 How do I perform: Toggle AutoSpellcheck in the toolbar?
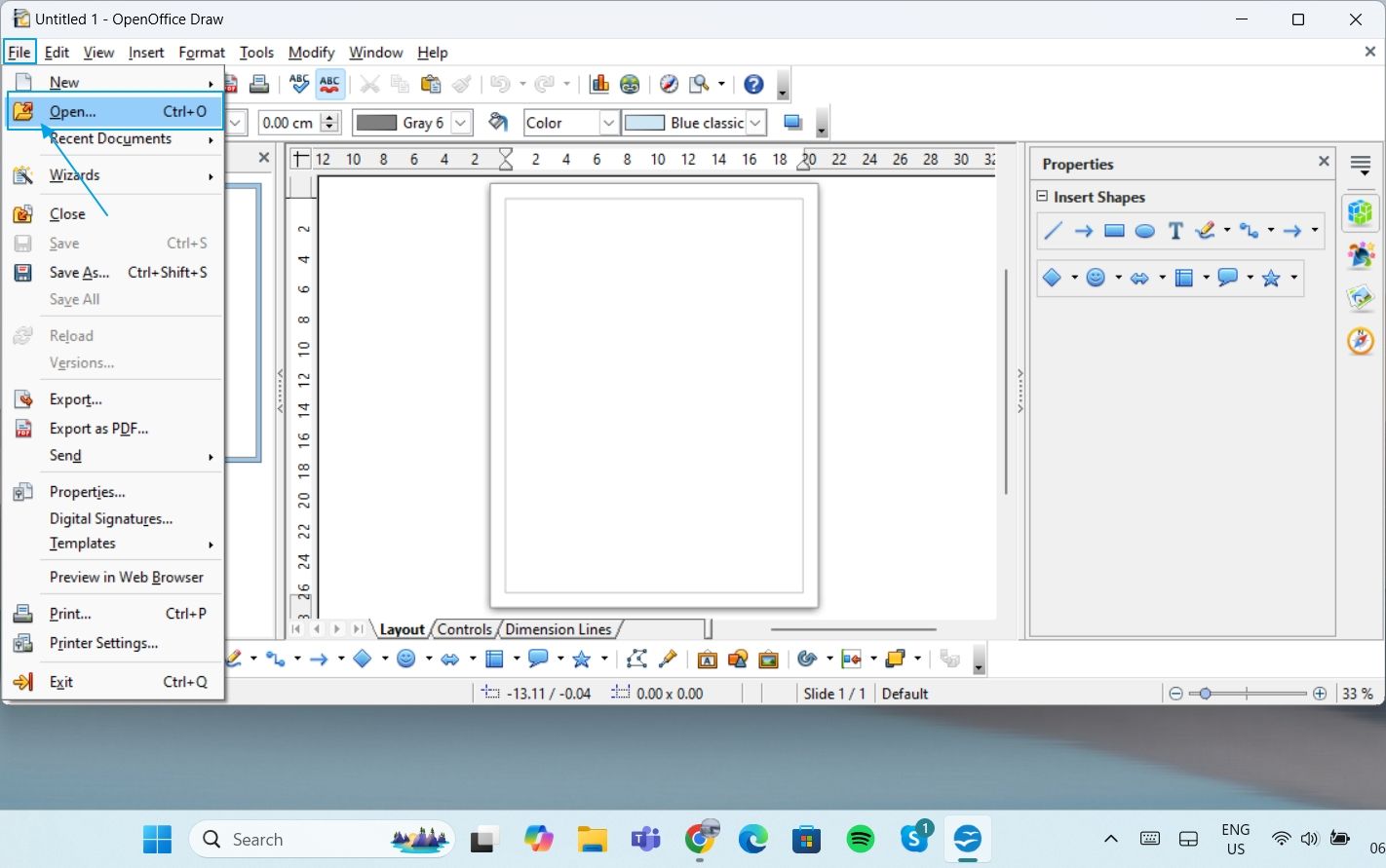pyautogui.click(x=330, y=84)
